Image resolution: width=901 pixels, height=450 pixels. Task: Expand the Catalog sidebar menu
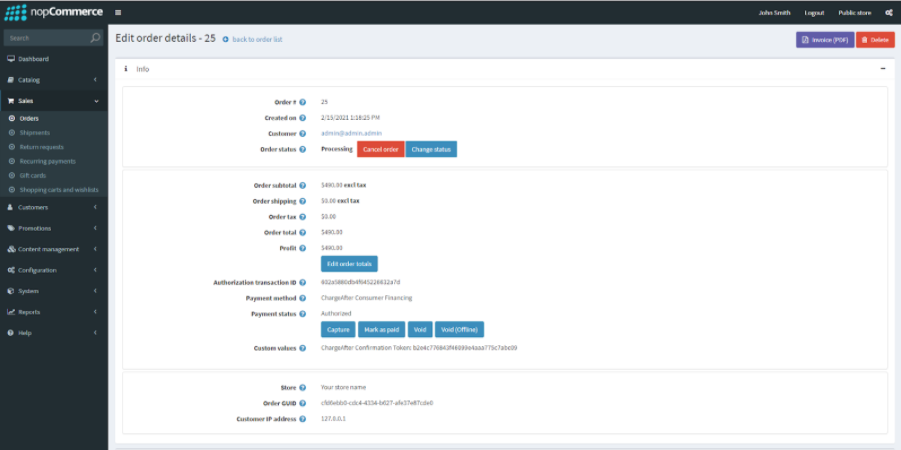tap(53, 80)
